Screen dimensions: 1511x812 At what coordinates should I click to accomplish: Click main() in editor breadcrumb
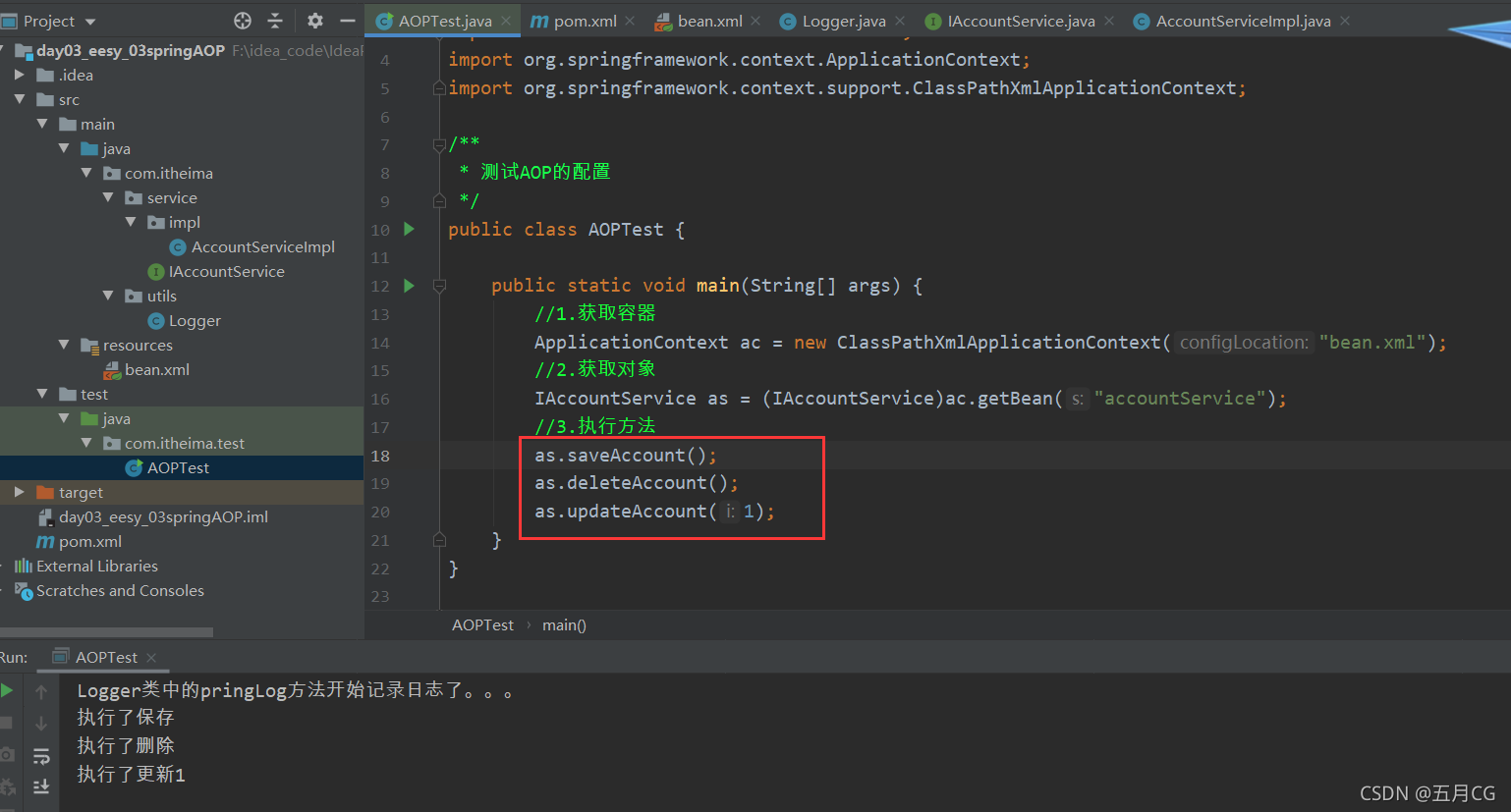[x=564, y=624]
